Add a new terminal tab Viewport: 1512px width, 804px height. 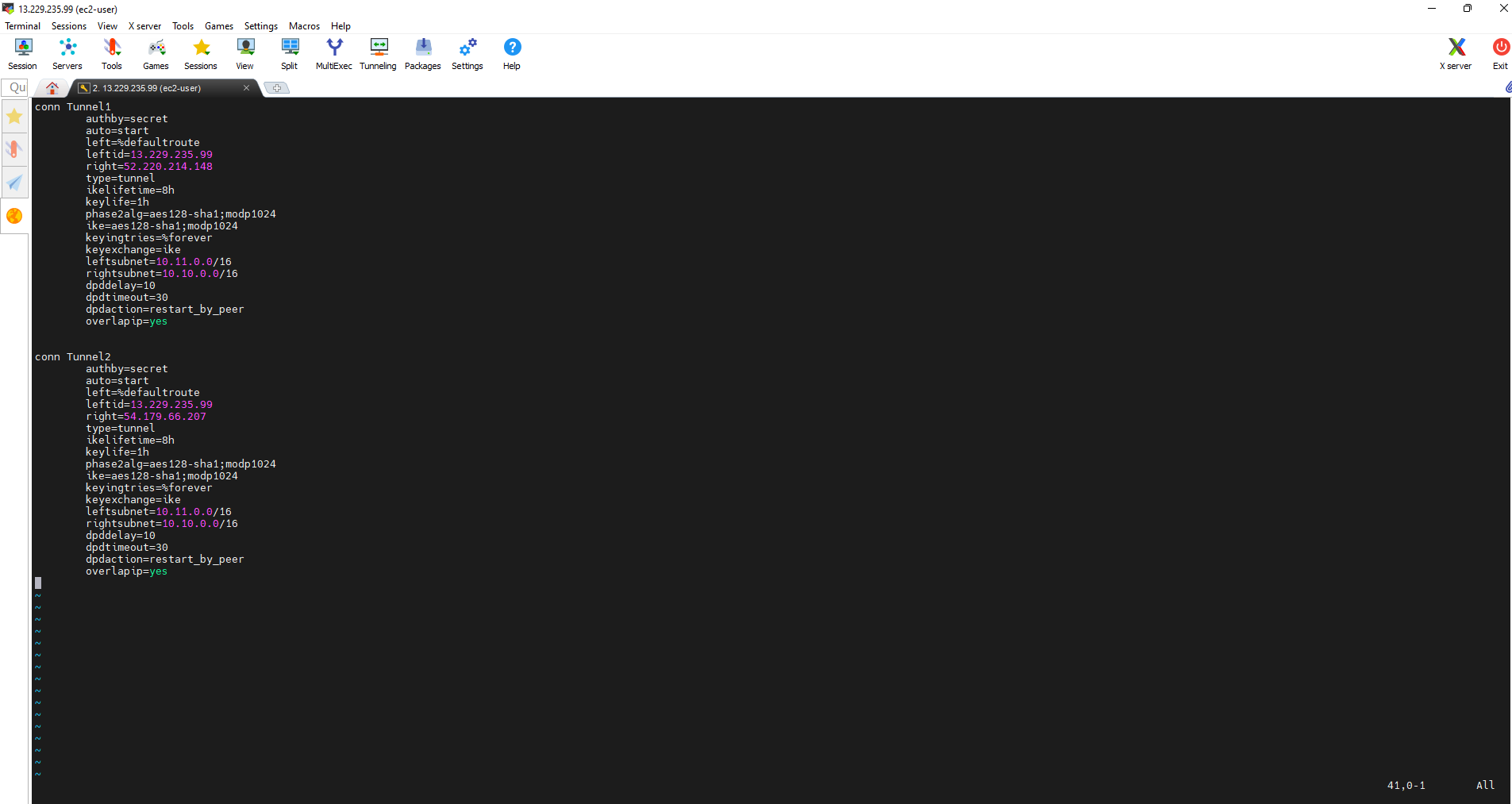pyautogui.click(x=276, y=88)
